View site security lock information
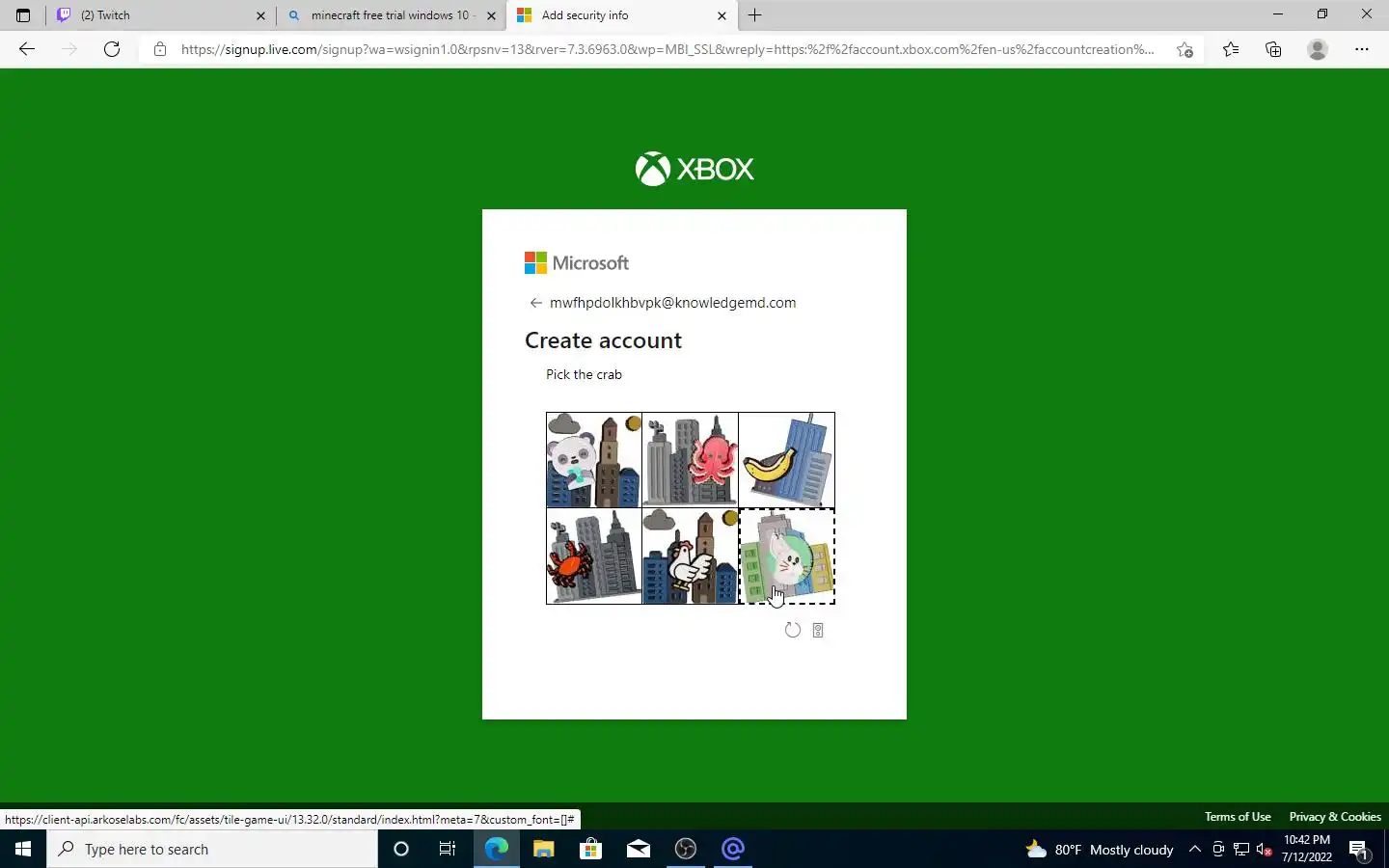This screenshot has height=868, width=1389. [x=160, y=49]
